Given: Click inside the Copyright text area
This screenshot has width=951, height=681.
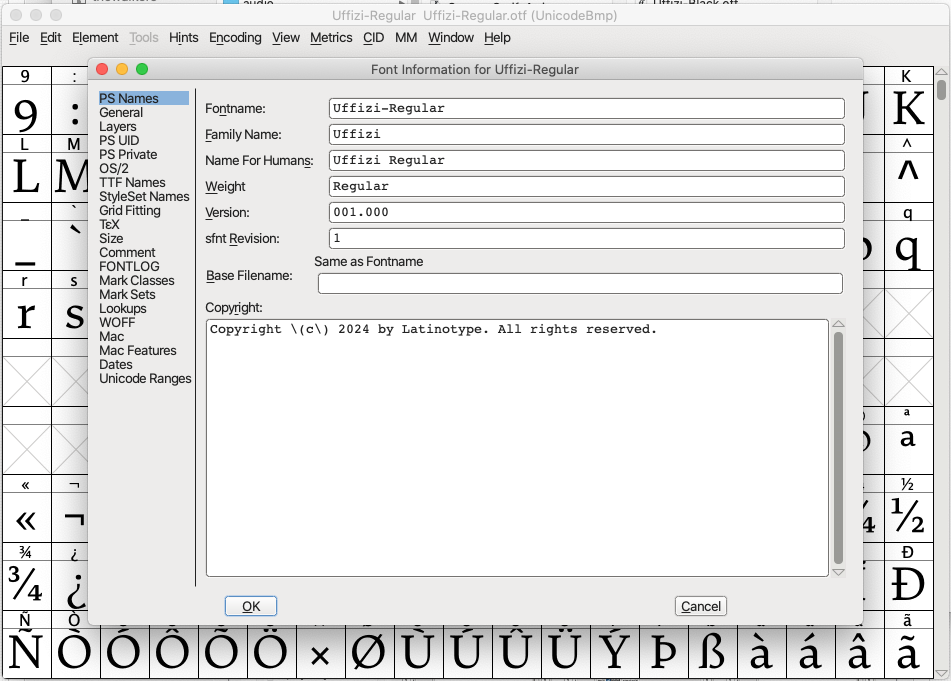Looking at the screenshot, I should click(517, 448).
